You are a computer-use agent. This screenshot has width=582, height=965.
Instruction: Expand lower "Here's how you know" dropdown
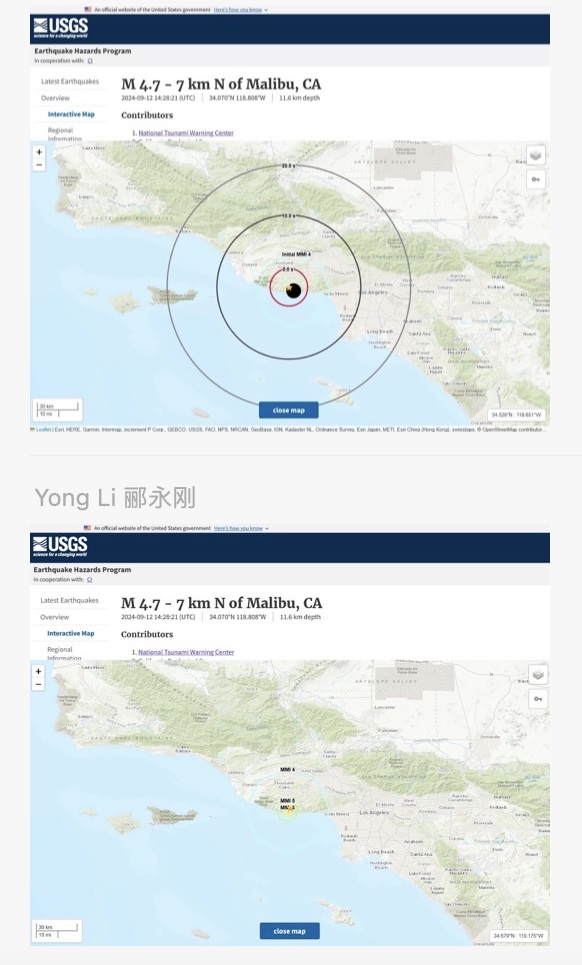point(241,528)
